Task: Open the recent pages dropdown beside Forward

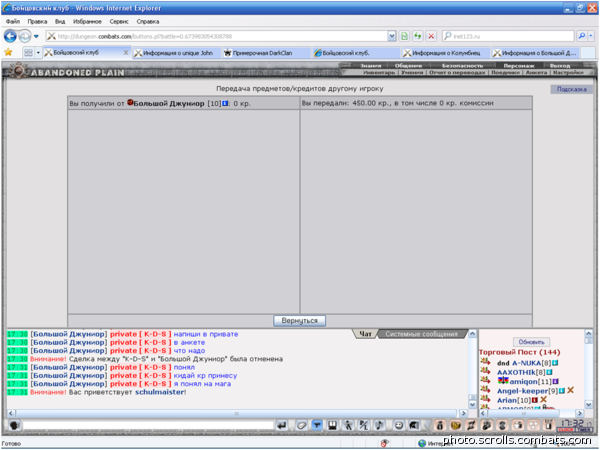Action: click(x=36, y=36)
